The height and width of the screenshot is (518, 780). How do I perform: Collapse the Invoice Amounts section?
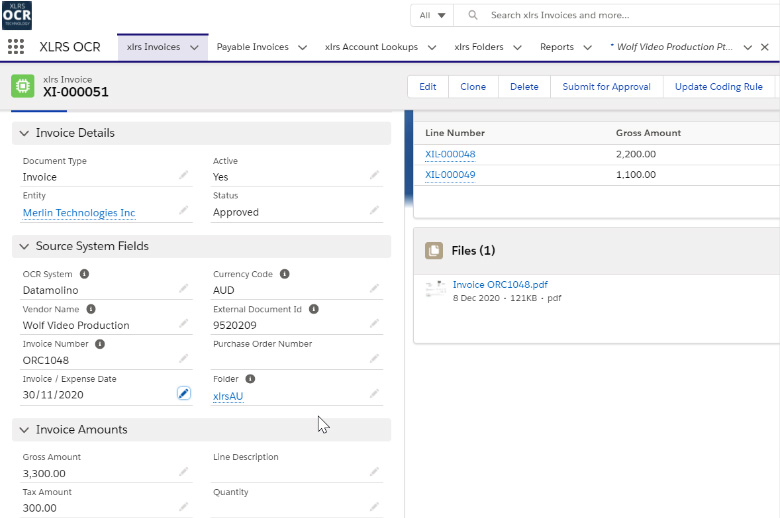[x=24, y=430]
